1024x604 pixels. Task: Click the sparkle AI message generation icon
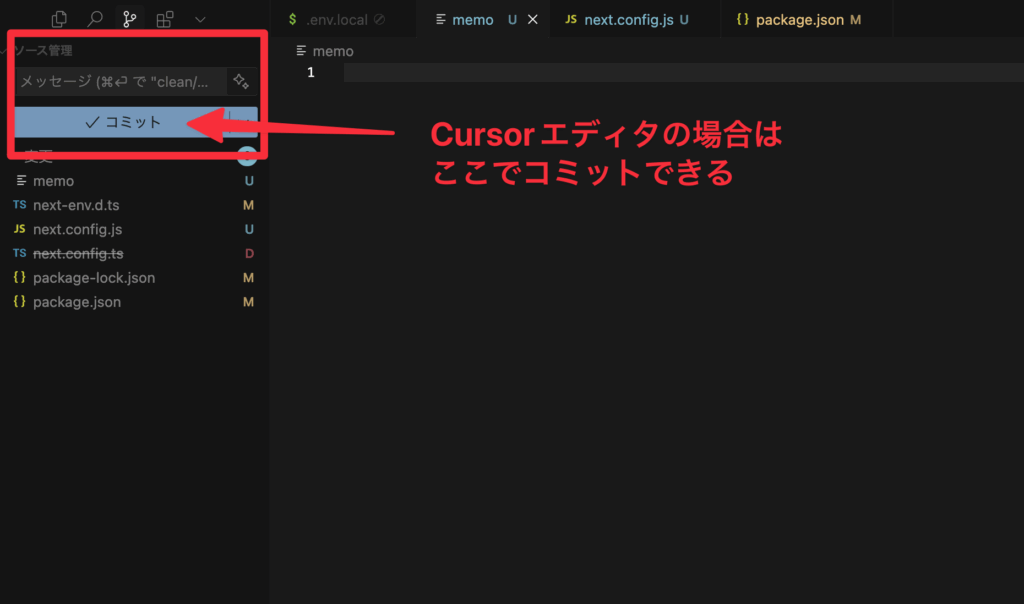(240, 82)
